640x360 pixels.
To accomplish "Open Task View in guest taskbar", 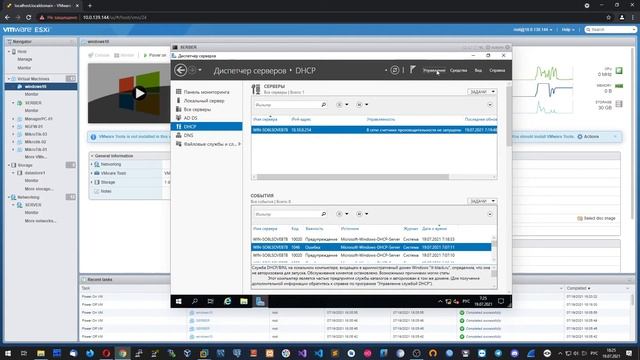I will (211, 301).
